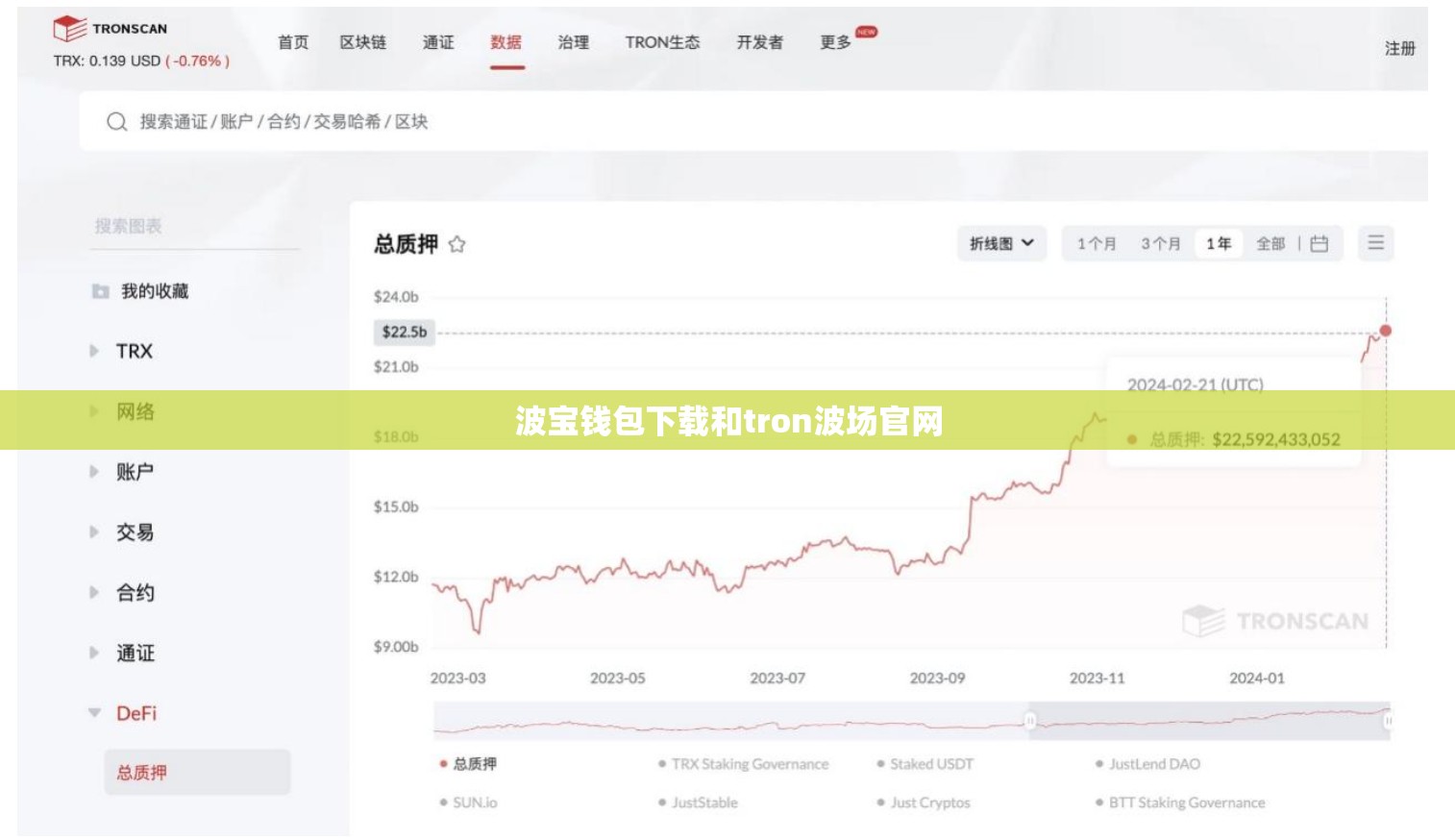Open the 通证 top menu
Screen dimensions: 1455x840
438,42
